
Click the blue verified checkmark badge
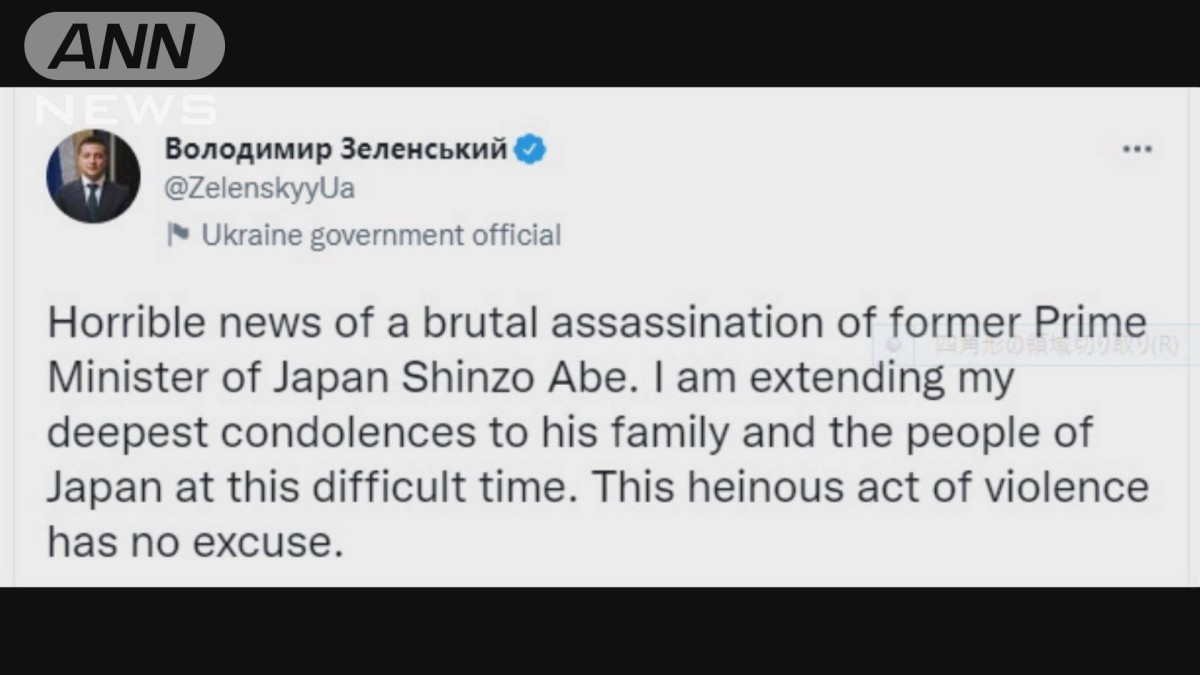point(531,150)
